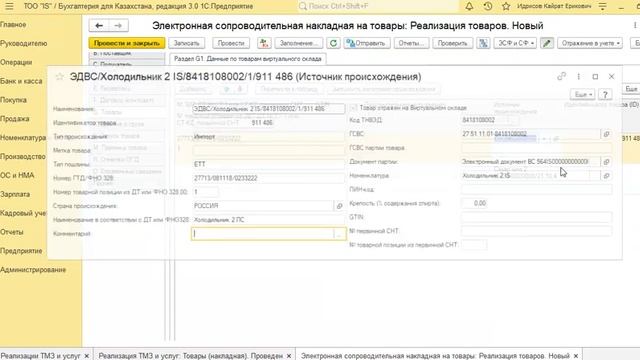640x360 pixels.
Task: Click the Отправить button
Action: click(x=367, y=43)
